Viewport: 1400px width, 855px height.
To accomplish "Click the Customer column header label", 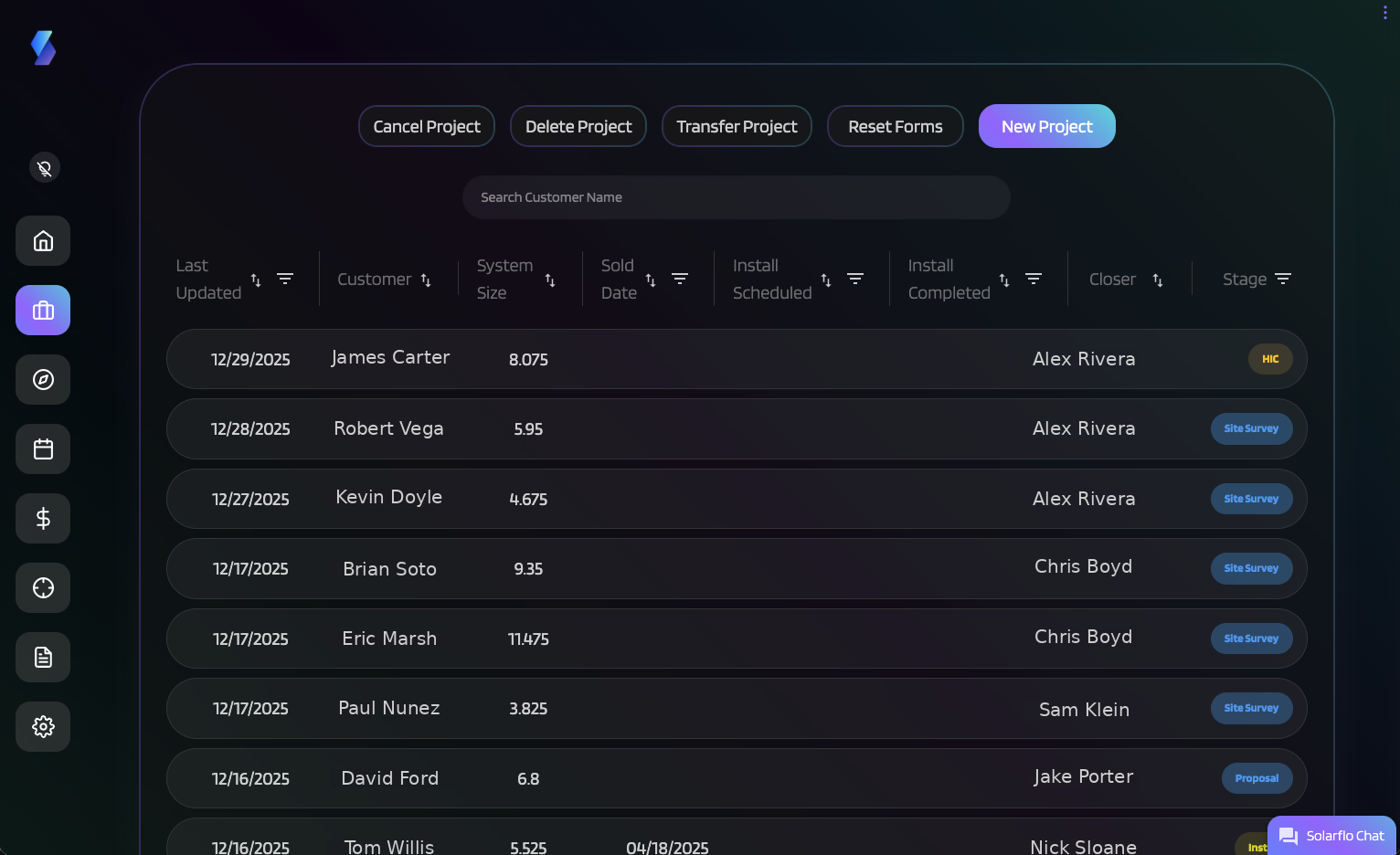I will (375, 280).
